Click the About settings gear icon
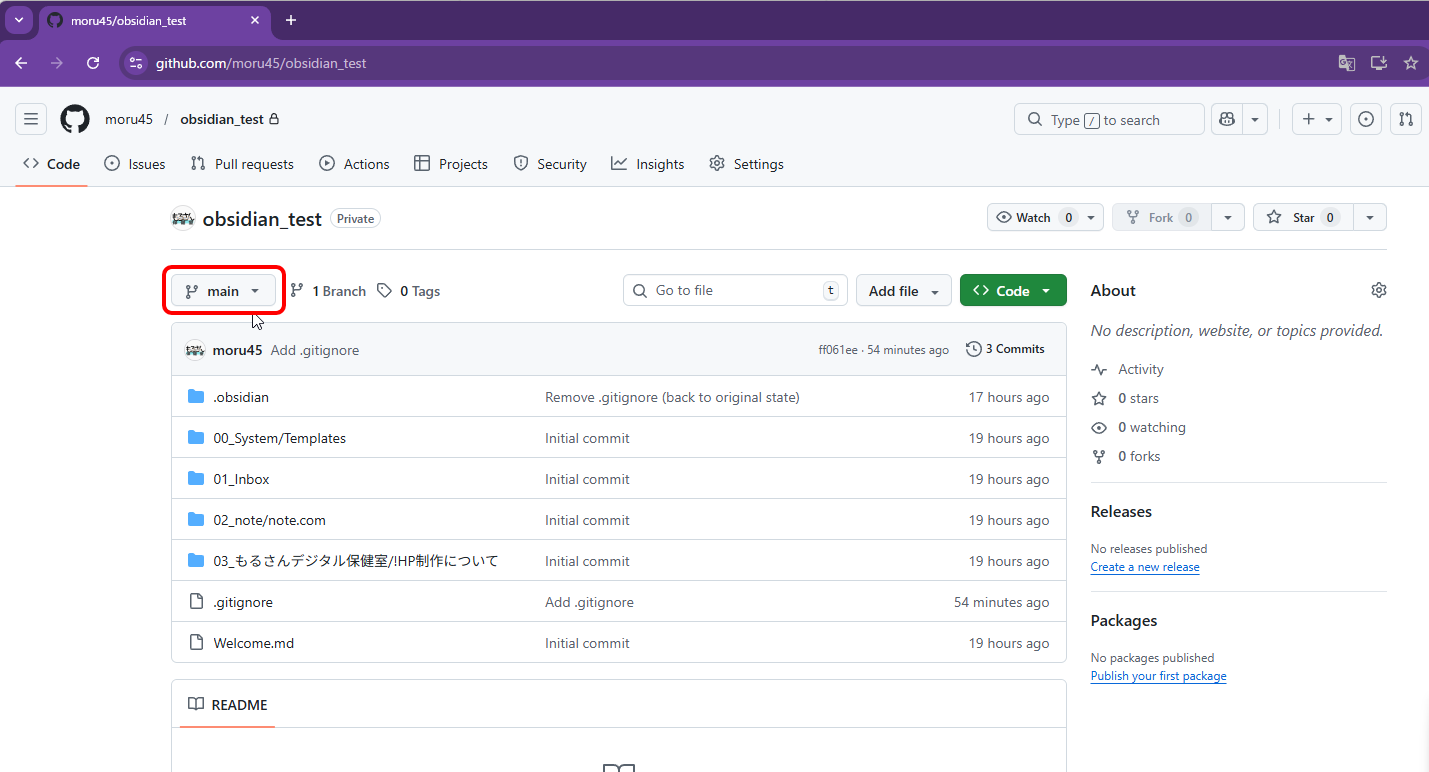Screen dimensions: 1429x772 tap(1379, 290)
